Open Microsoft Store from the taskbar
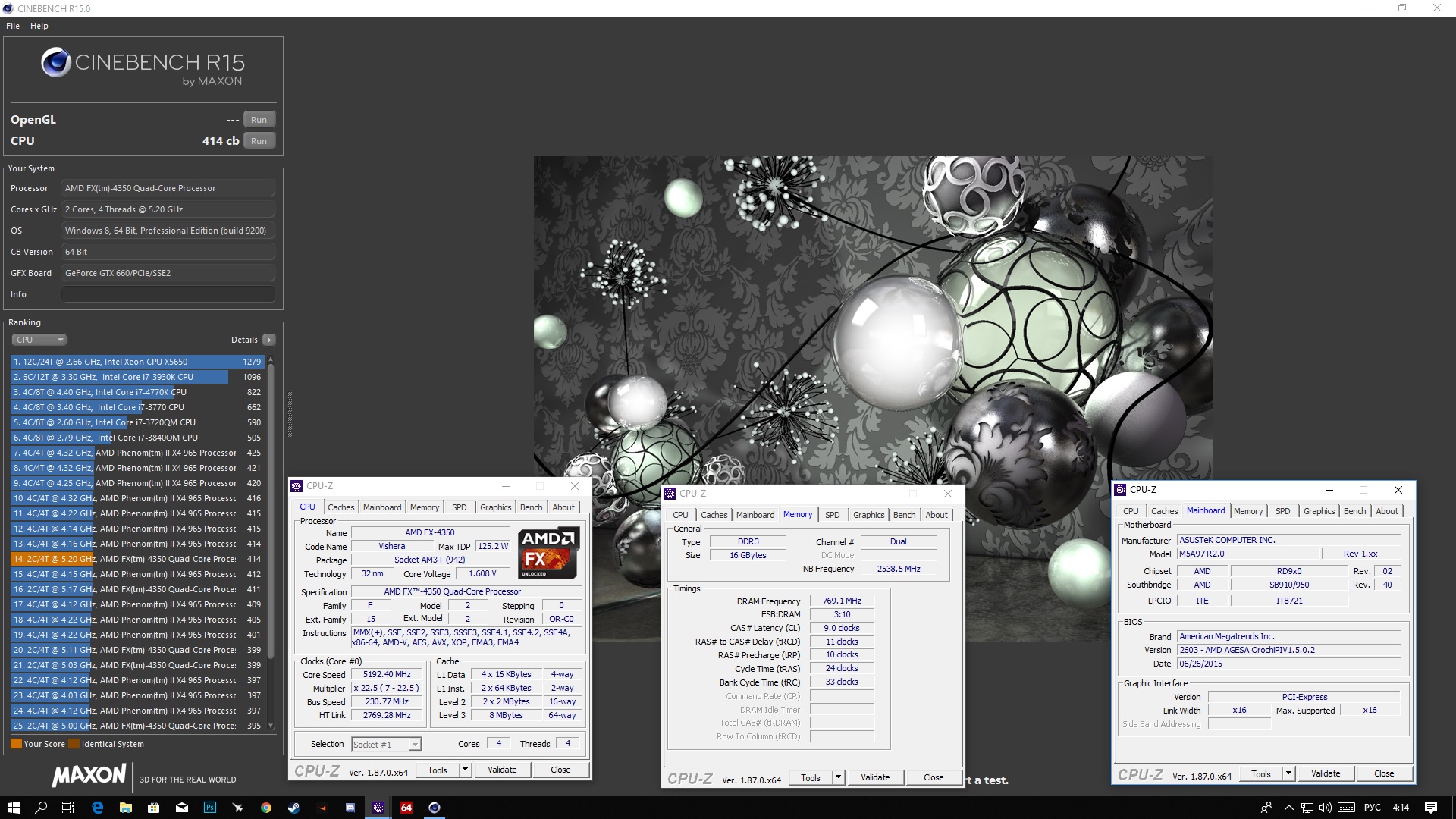Screen dimensions: 1456x819 (153, 808)
